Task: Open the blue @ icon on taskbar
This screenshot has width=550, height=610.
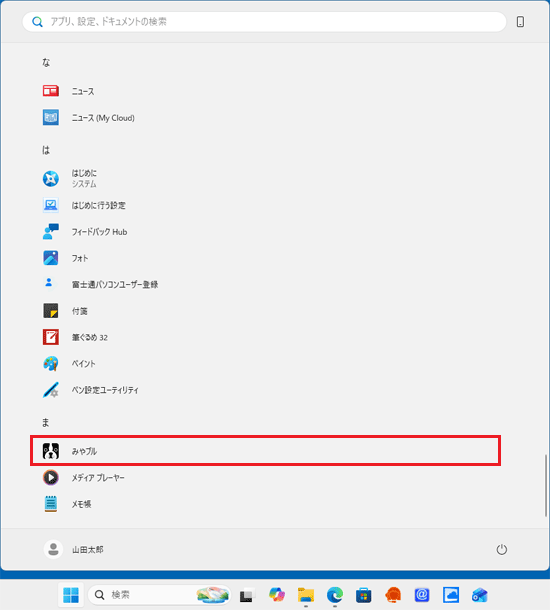Action: click(x=422, y=594)
